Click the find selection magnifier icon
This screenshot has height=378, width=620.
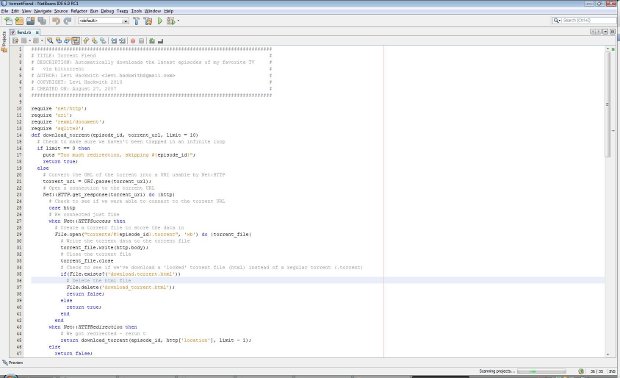coord(50,41)
